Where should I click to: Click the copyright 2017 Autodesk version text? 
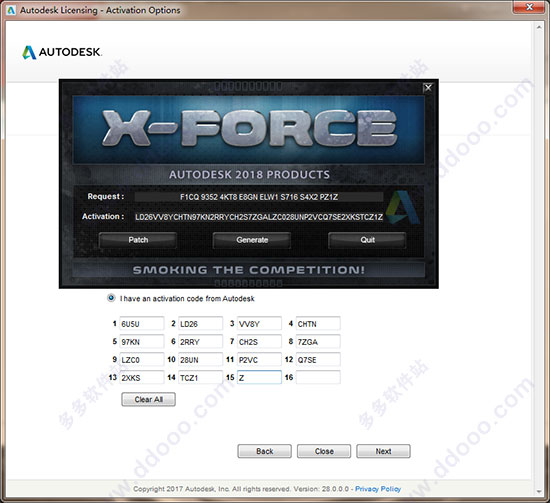(241, 489)
